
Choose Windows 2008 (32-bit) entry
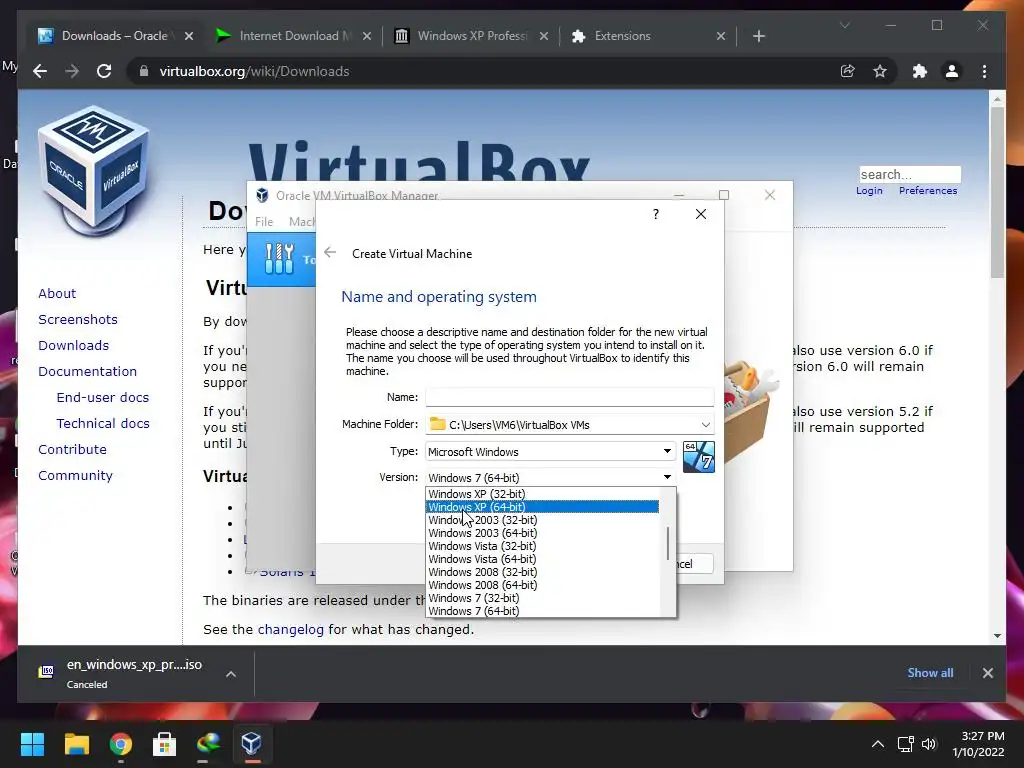pyautogui.click(x=543, y=572)
